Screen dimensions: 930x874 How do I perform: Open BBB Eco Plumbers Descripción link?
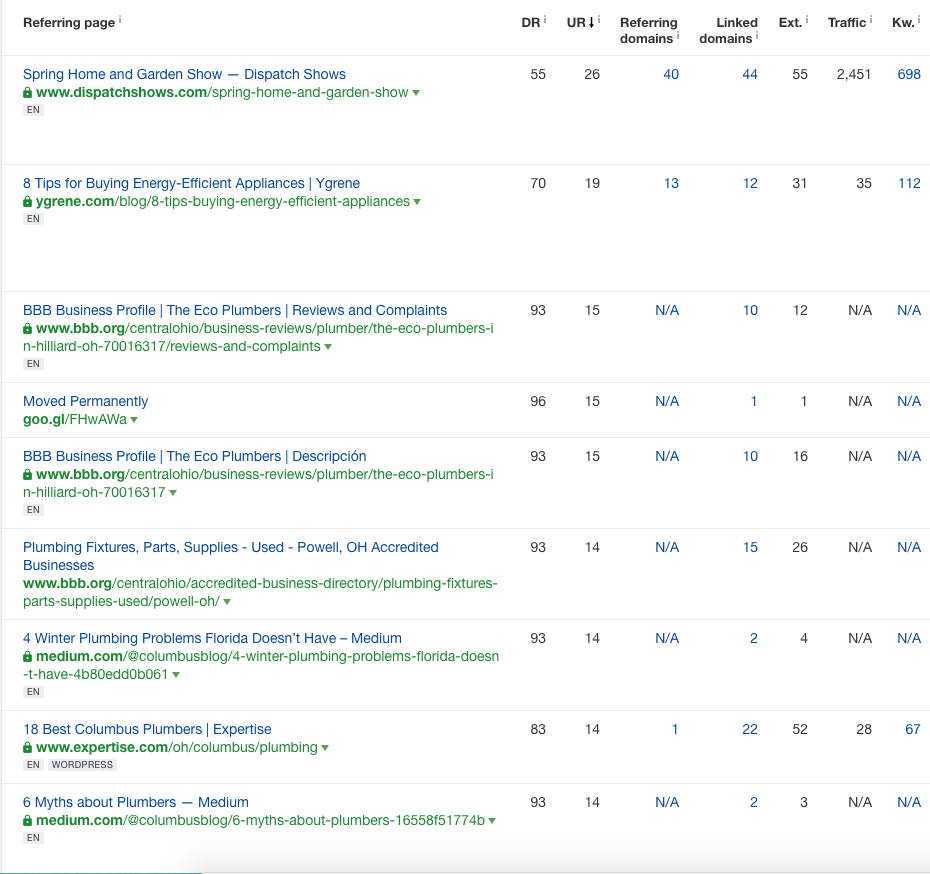(195, 456)
